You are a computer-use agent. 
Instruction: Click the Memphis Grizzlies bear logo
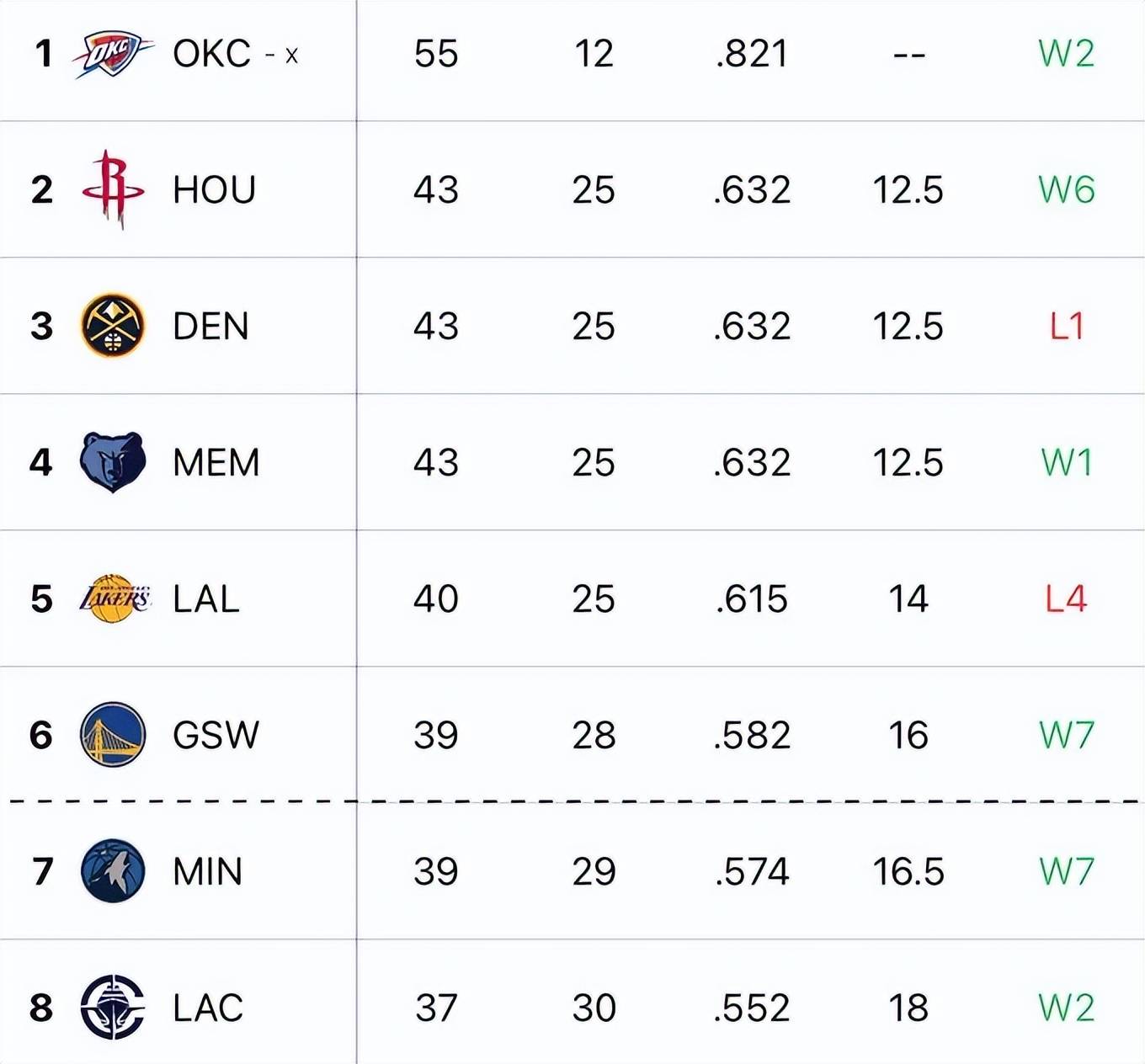click(113, 462)
